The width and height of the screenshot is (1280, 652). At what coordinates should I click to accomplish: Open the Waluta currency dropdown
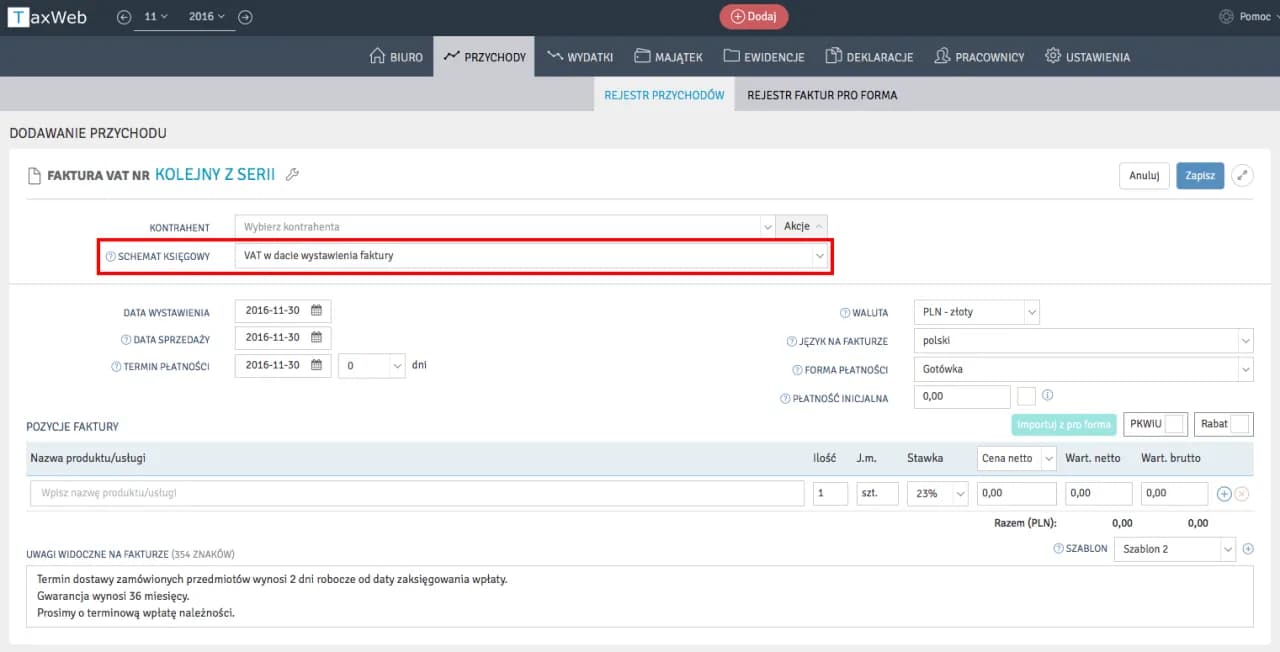(x=976, y=312)
